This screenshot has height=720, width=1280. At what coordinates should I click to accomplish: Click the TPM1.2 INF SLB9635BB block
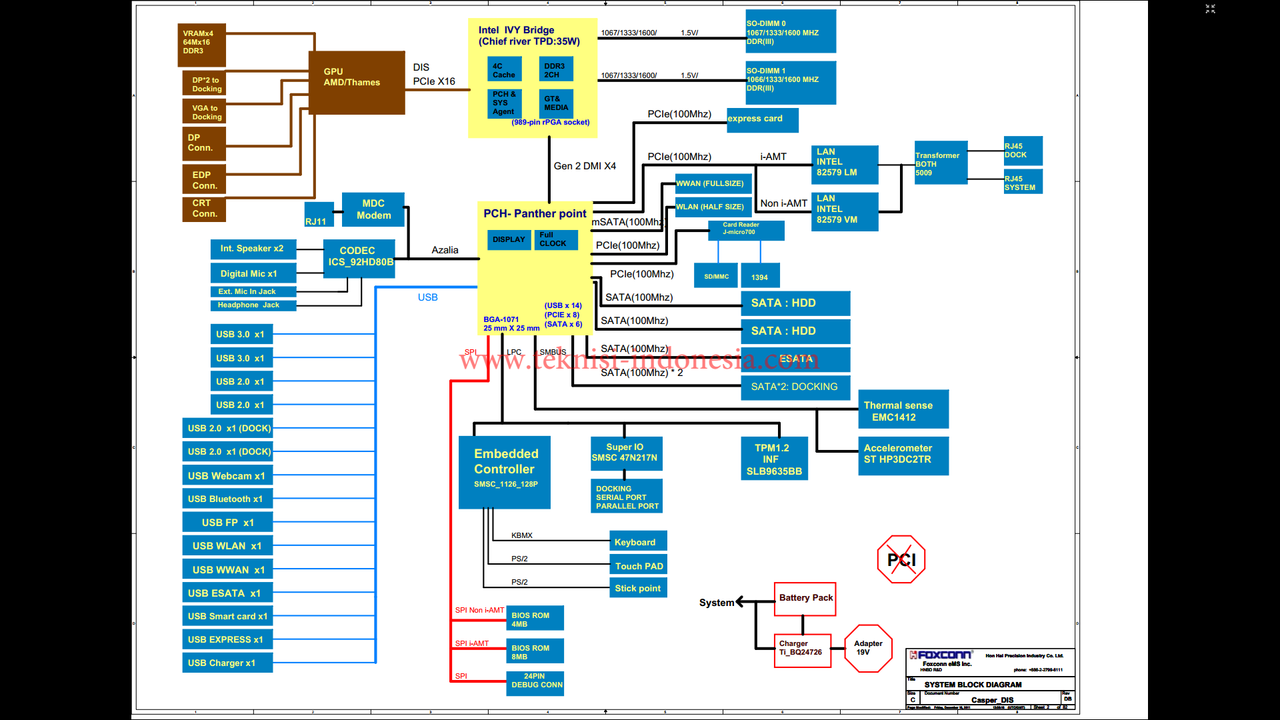772,459
